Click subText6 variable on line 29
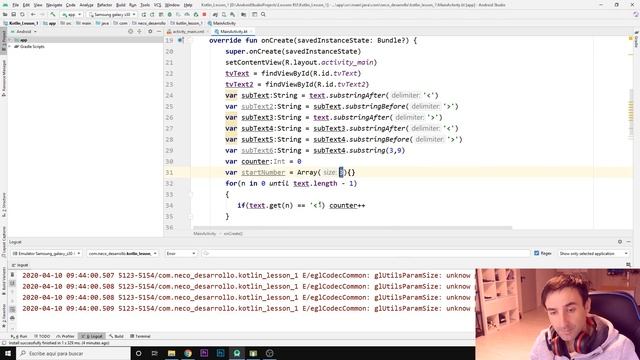This screenshot has width=640, height=360. pyautogui.click(x=257, y=151)
